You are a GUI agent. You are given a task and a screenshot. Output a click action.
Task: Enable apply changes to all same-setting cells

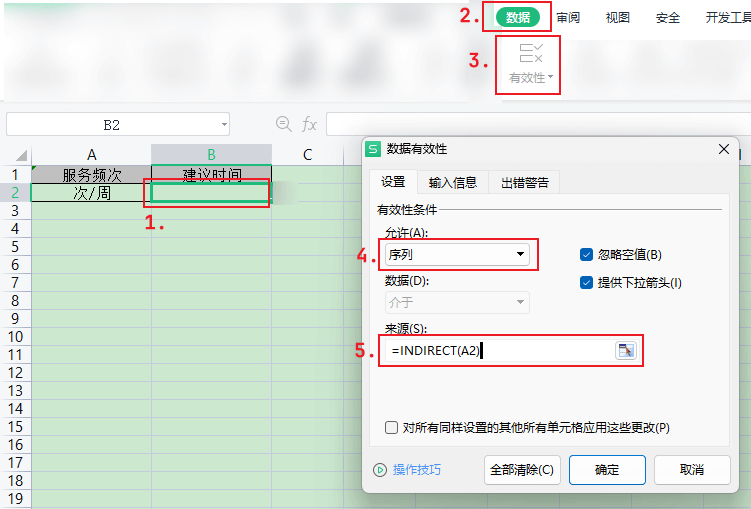pos(392,427)
